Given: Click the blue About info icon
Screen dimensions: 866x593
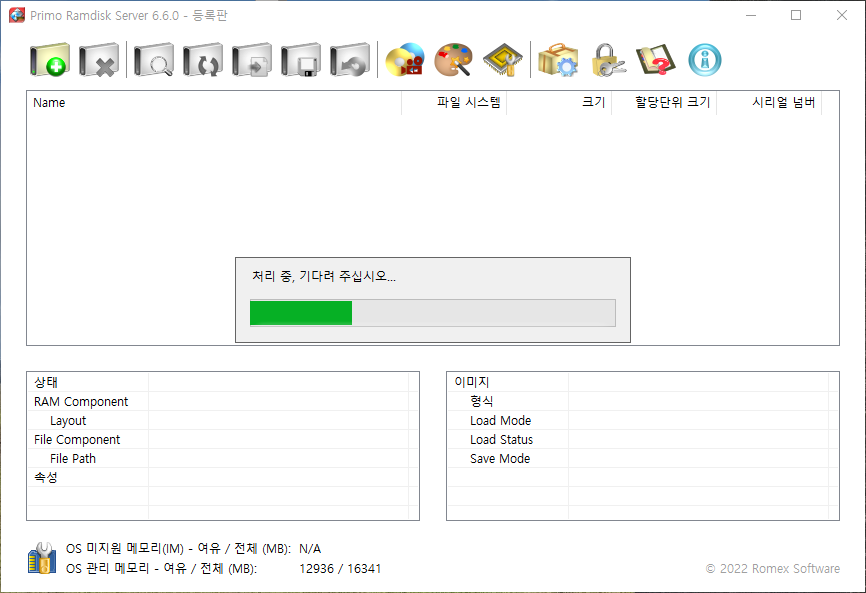Looking at the screenshot, I should tap(705, 60).
